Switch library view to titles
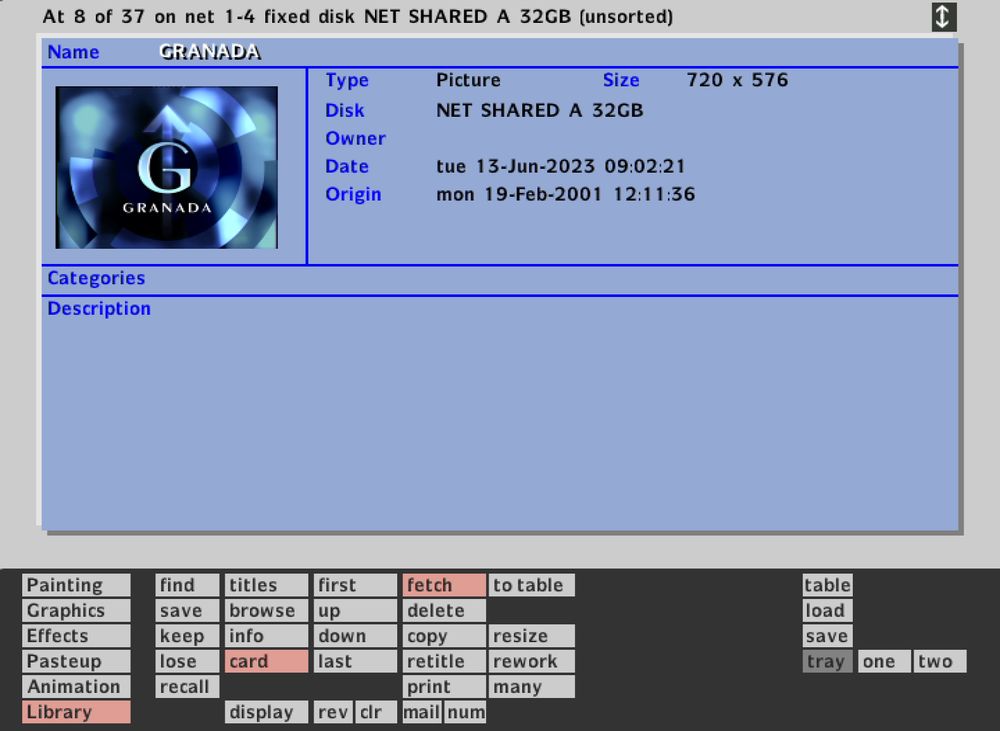 coord(266,585)
